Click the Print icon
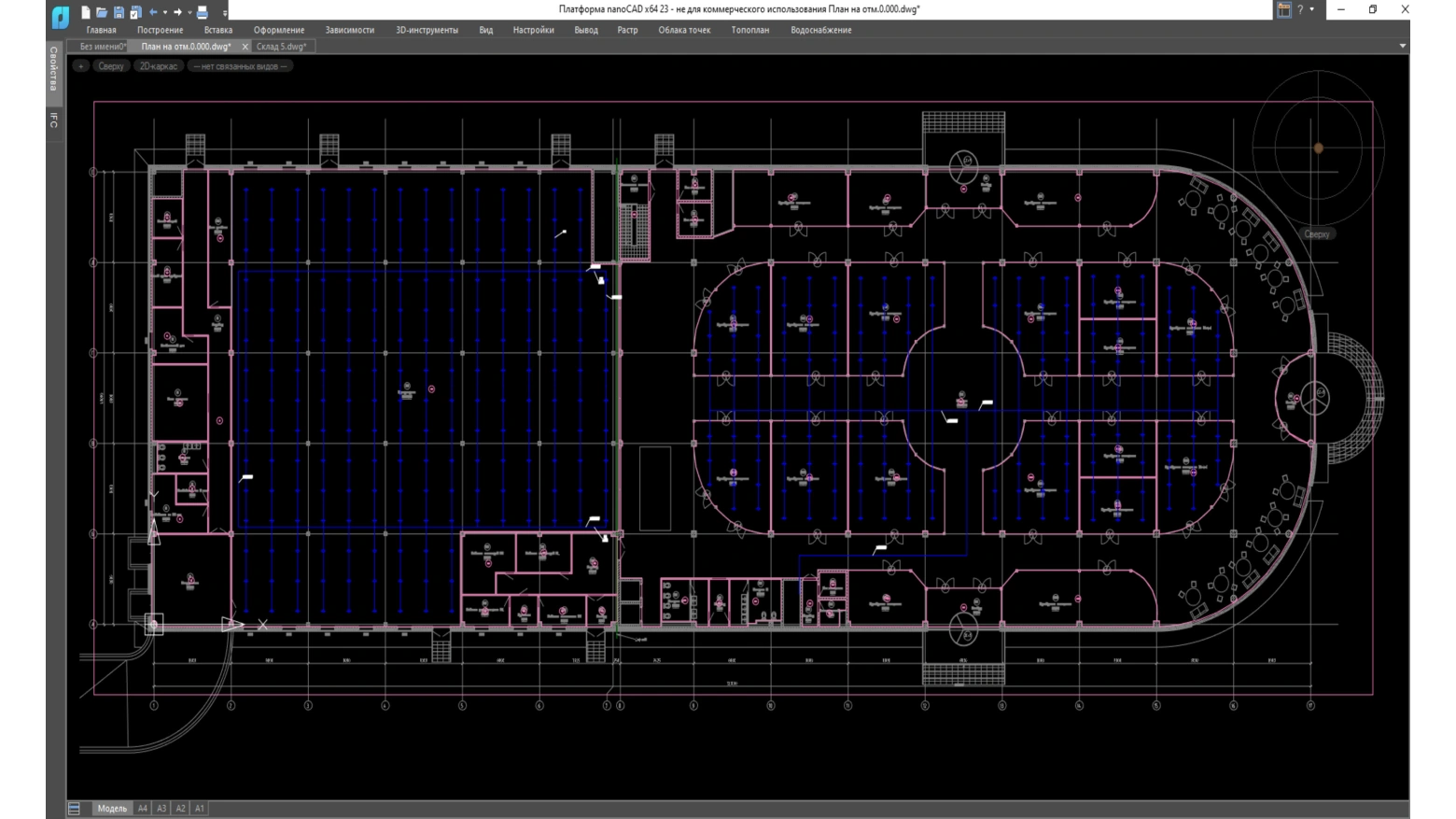The width and height of the screenshot is (1456, 819). pyautogui.click(x=202, y=12)
